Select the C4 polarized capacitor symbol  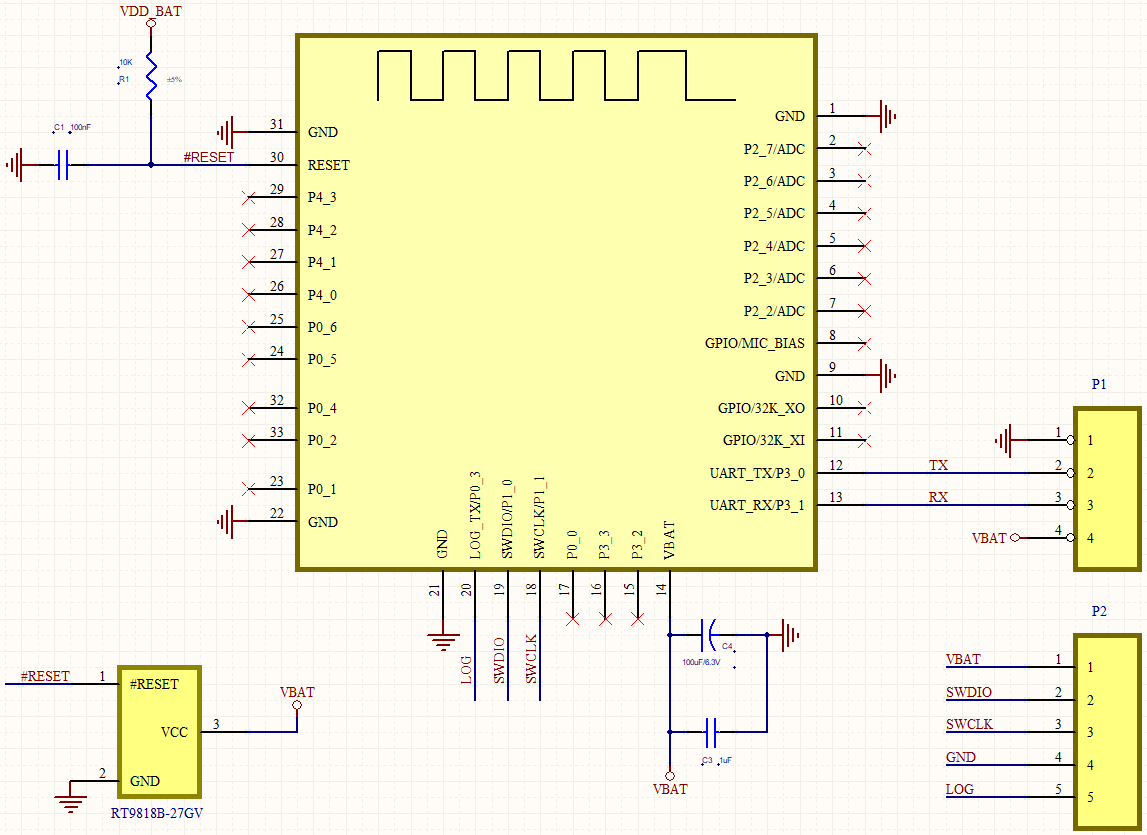pos(709,634)
